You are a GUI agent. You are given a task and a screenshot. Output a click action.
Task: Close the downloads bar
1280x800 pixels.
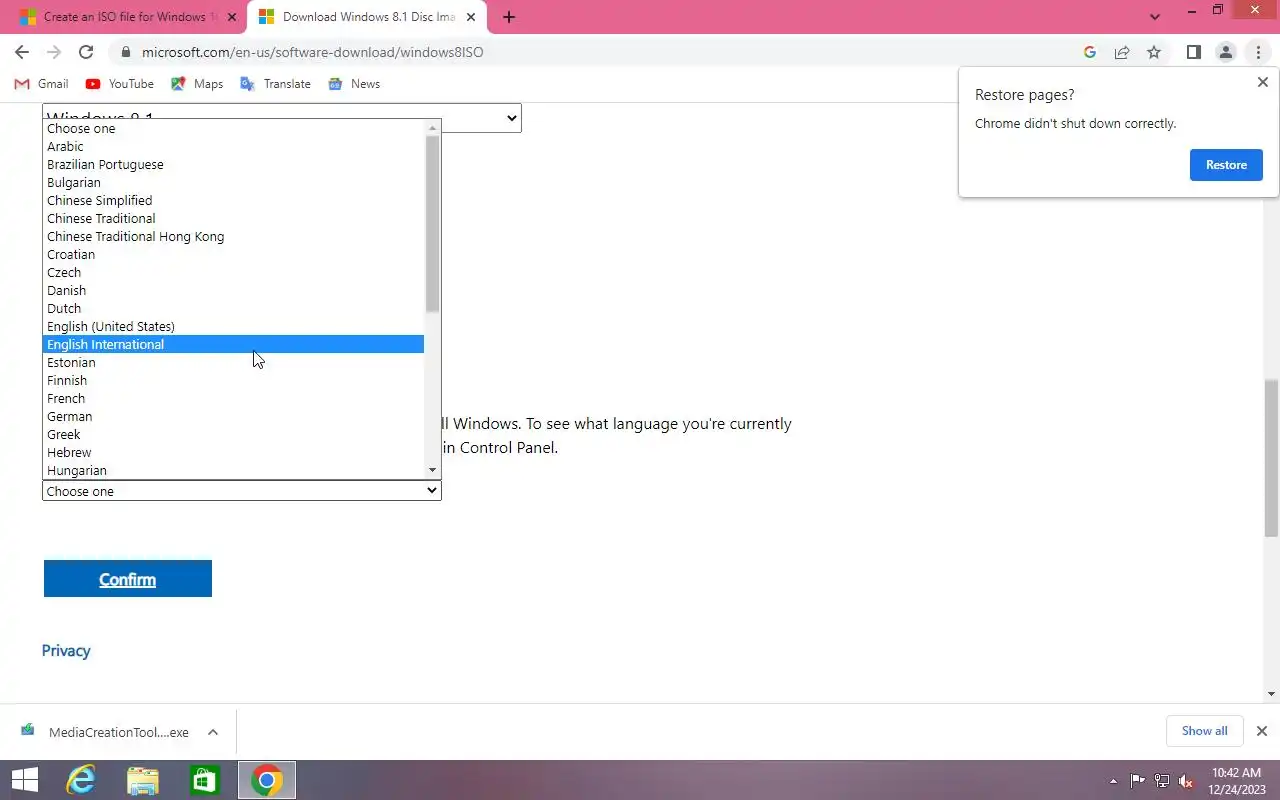1261,731
